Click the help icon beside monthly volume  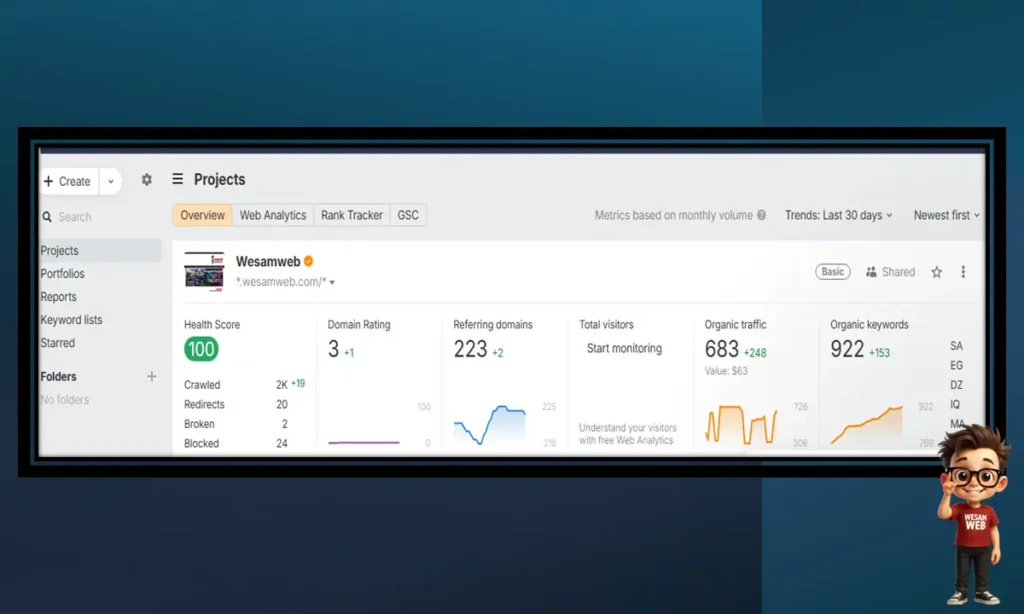coord(762,215)
